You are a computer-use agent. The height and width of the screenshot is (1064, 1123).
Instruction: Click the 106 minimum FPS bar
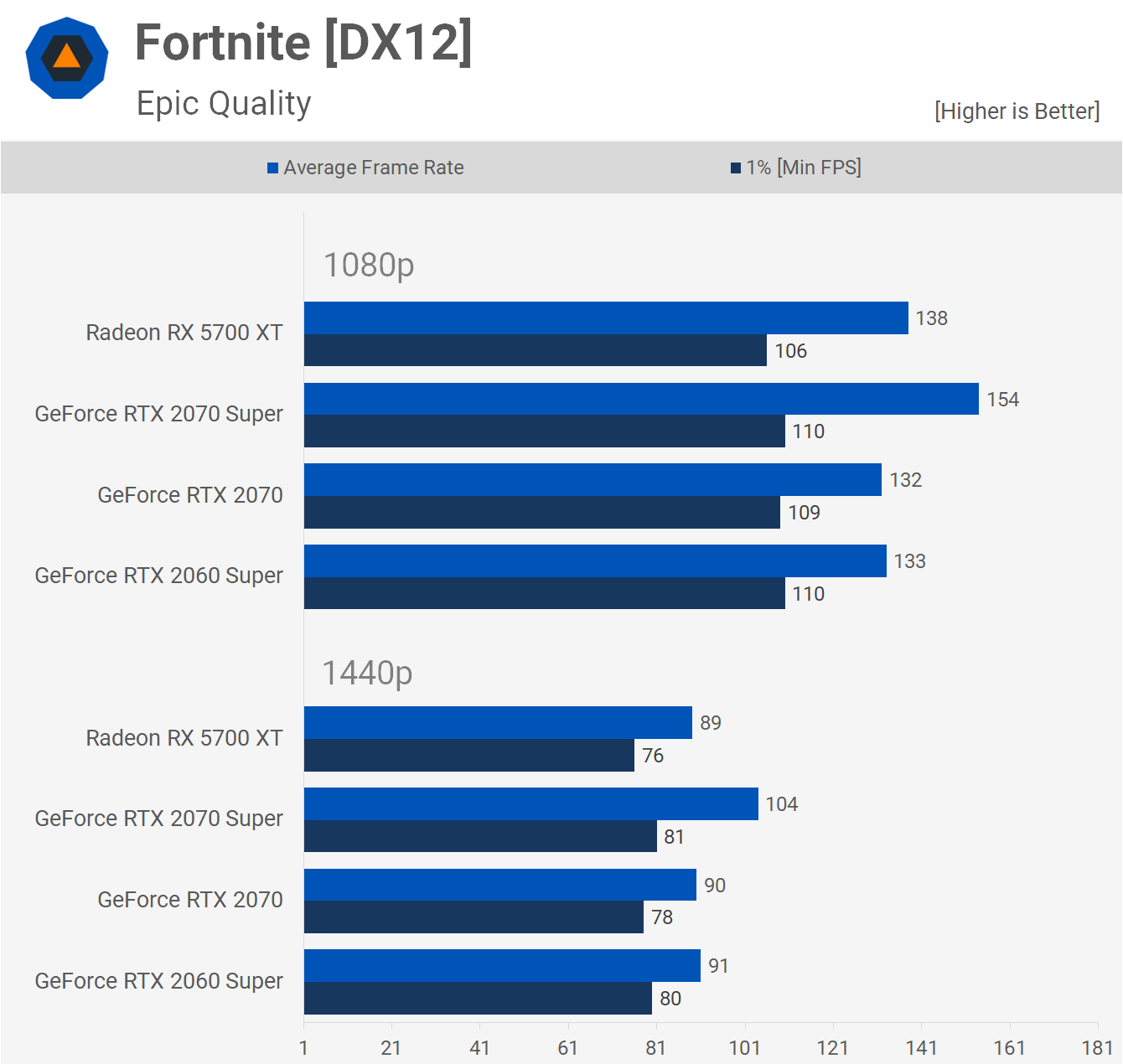click(x=535, y=350)
